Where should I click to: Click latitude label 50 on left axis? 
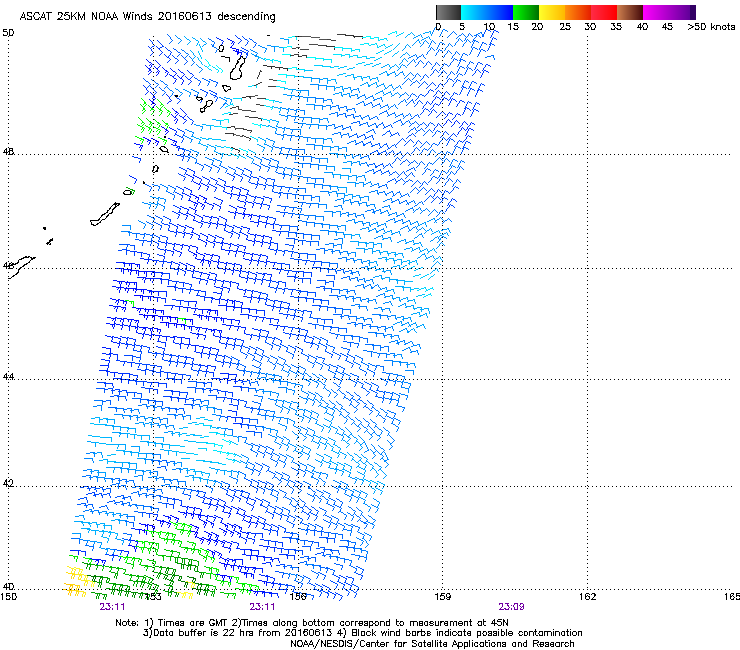pos(8,33)
